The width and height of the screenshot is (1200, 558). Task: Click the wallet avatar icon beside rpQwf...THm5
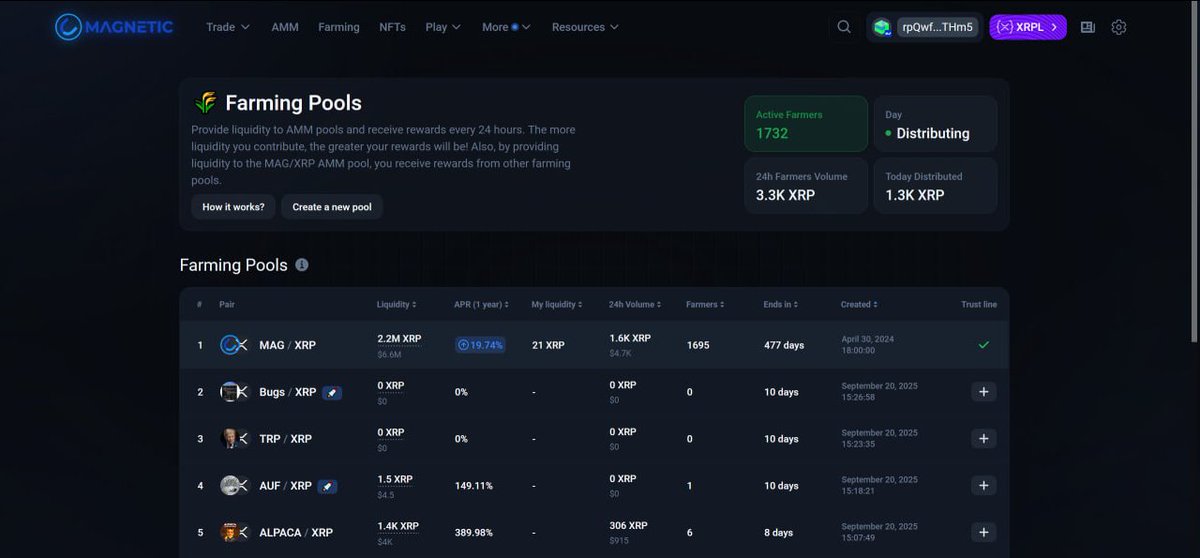click(x=882, y=27)
